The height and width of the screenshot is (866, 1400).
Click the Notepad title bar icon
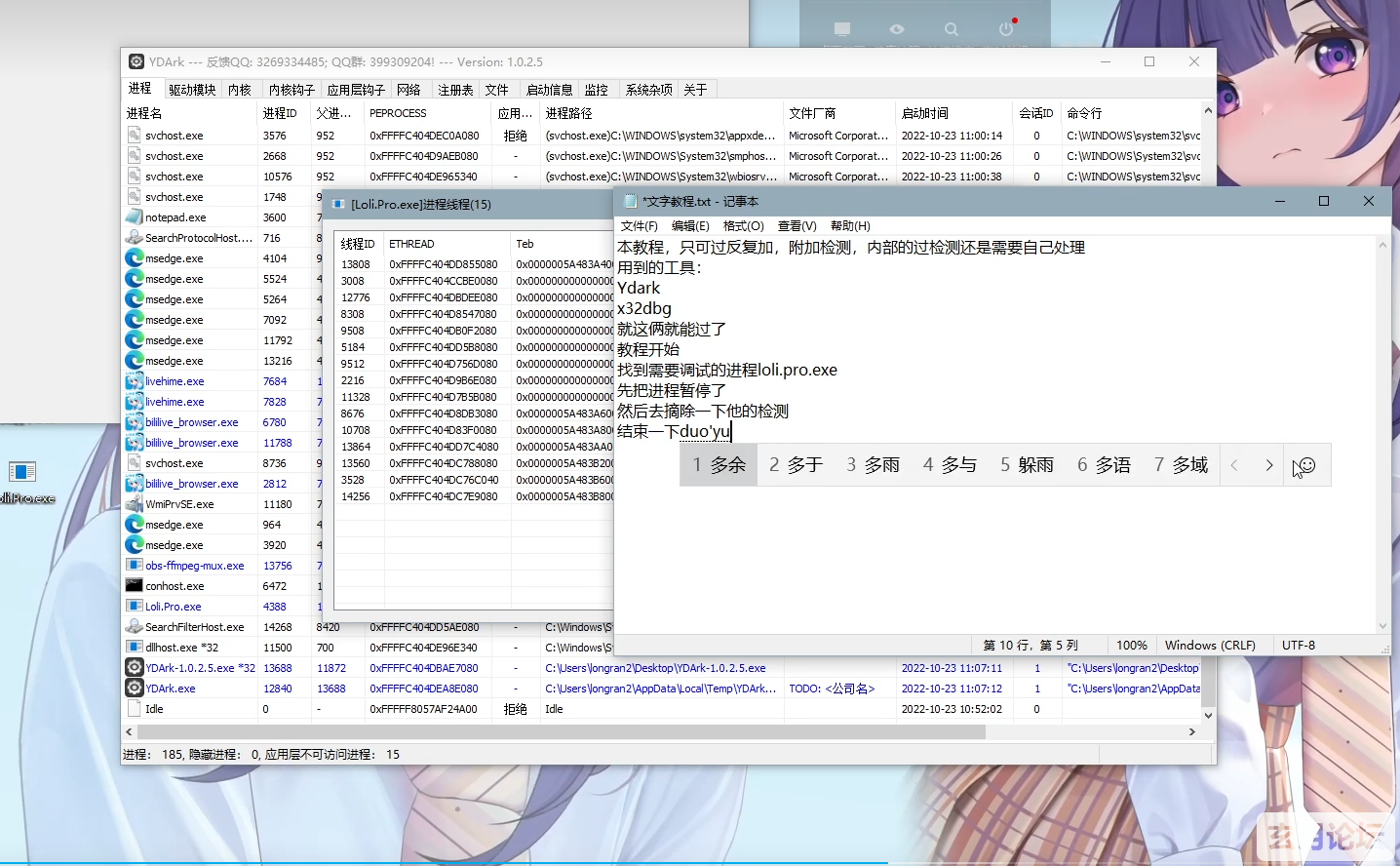point(630,201)
